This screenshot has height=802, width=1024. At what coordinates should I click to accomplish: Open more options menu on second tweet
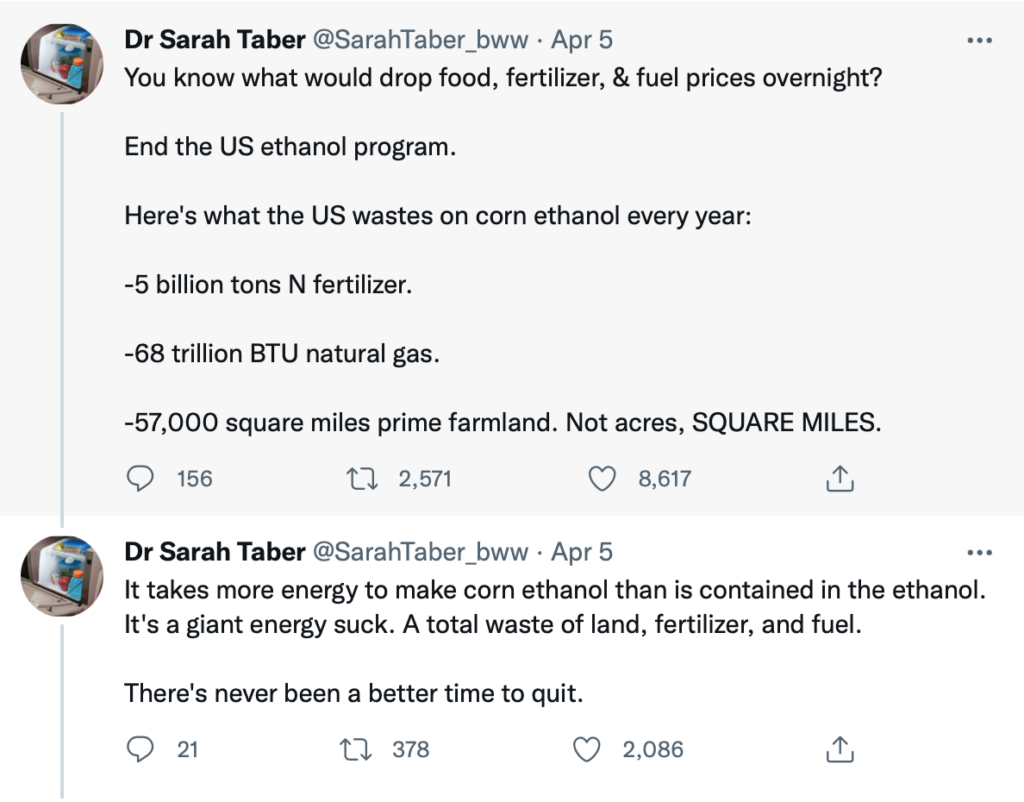click(x=979, y=552)
